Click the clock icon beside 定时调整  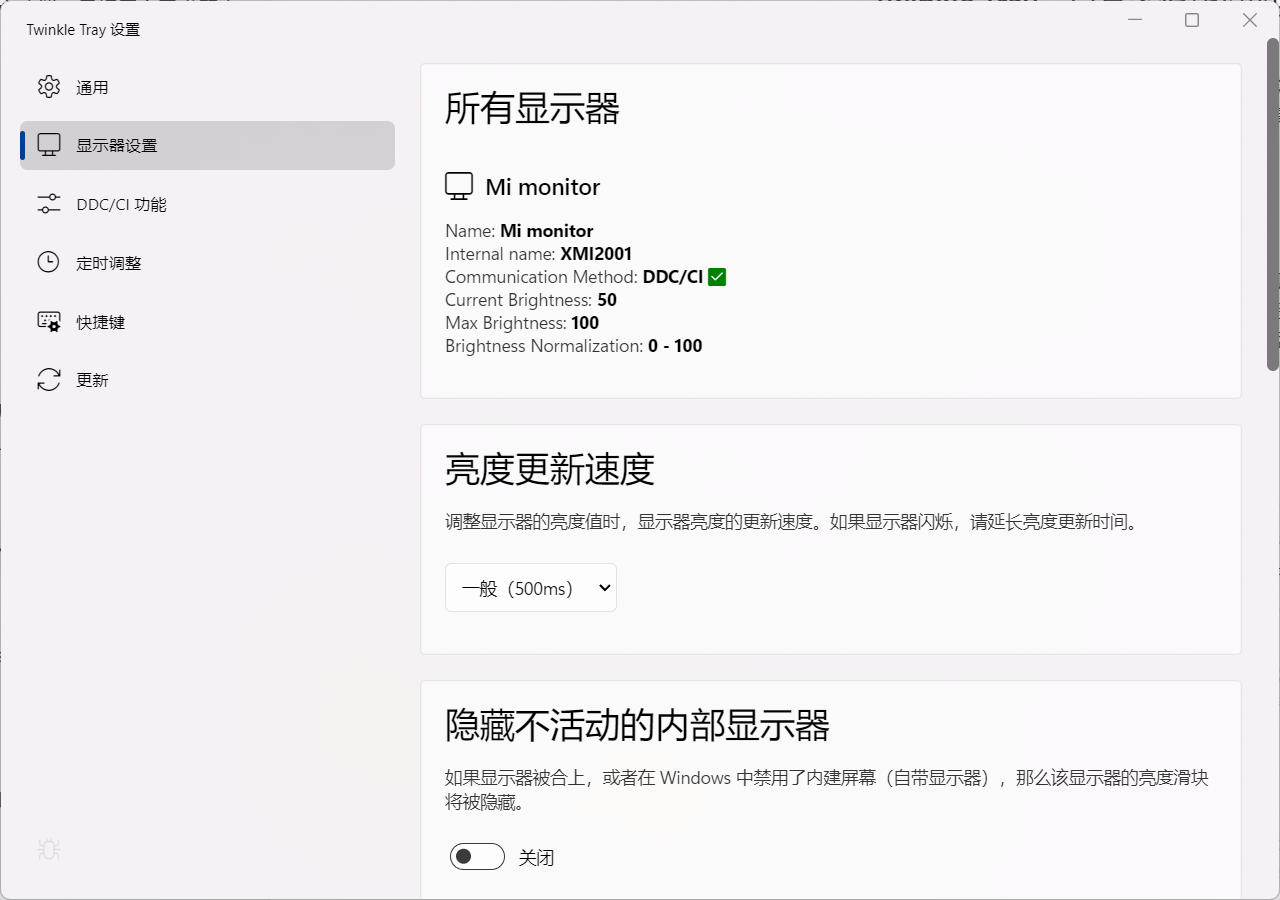point(48,262)
